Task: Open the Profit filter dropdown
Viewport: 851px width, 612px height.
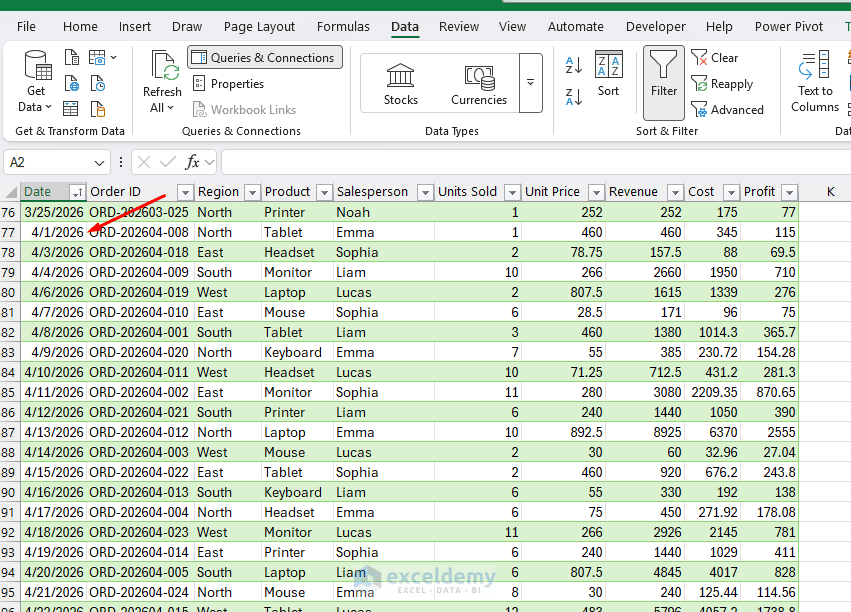Action: pos(790,192)
